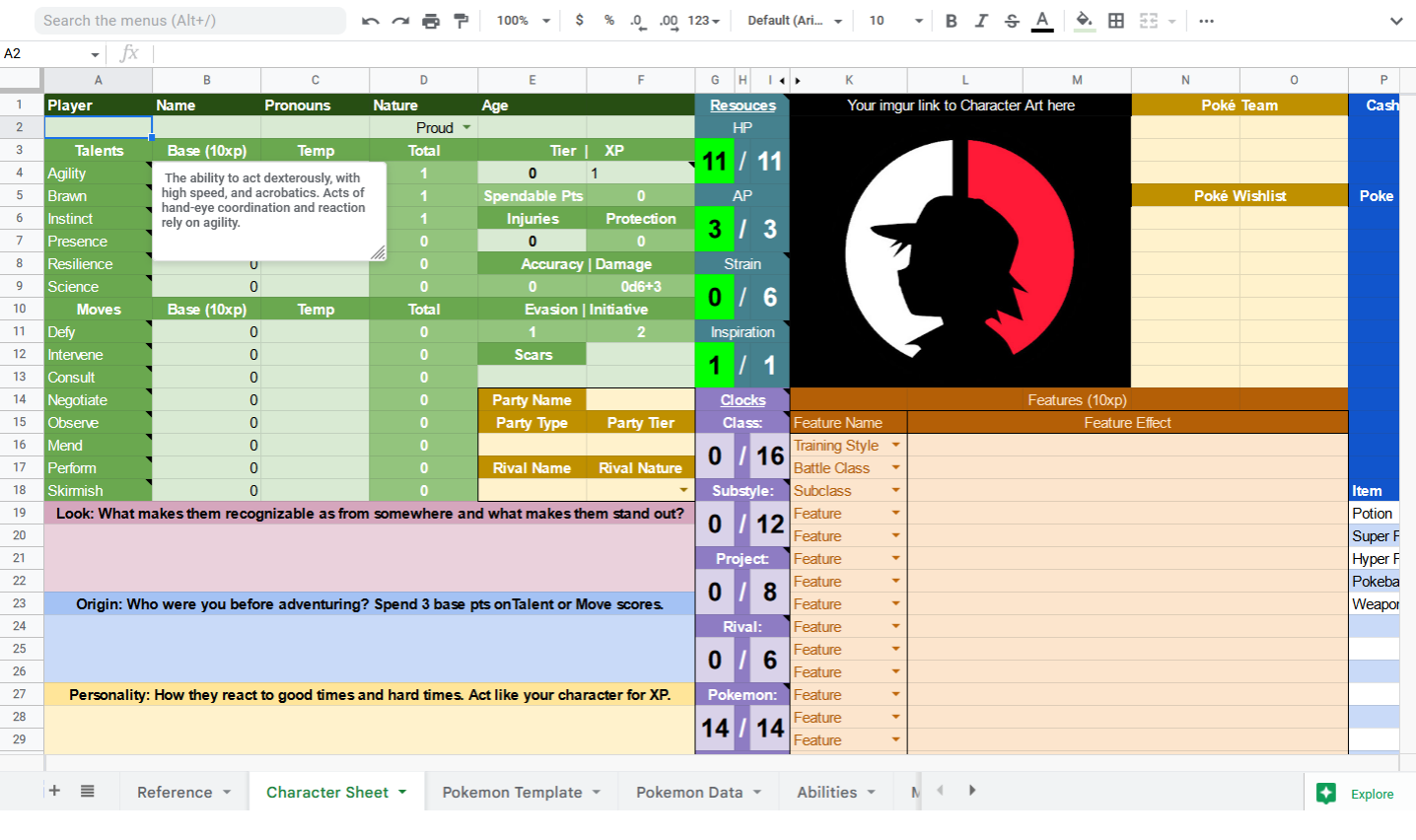Open the font size dropdown
Image resolution: width=1416 pixels, height=840 pixels.
895,21
